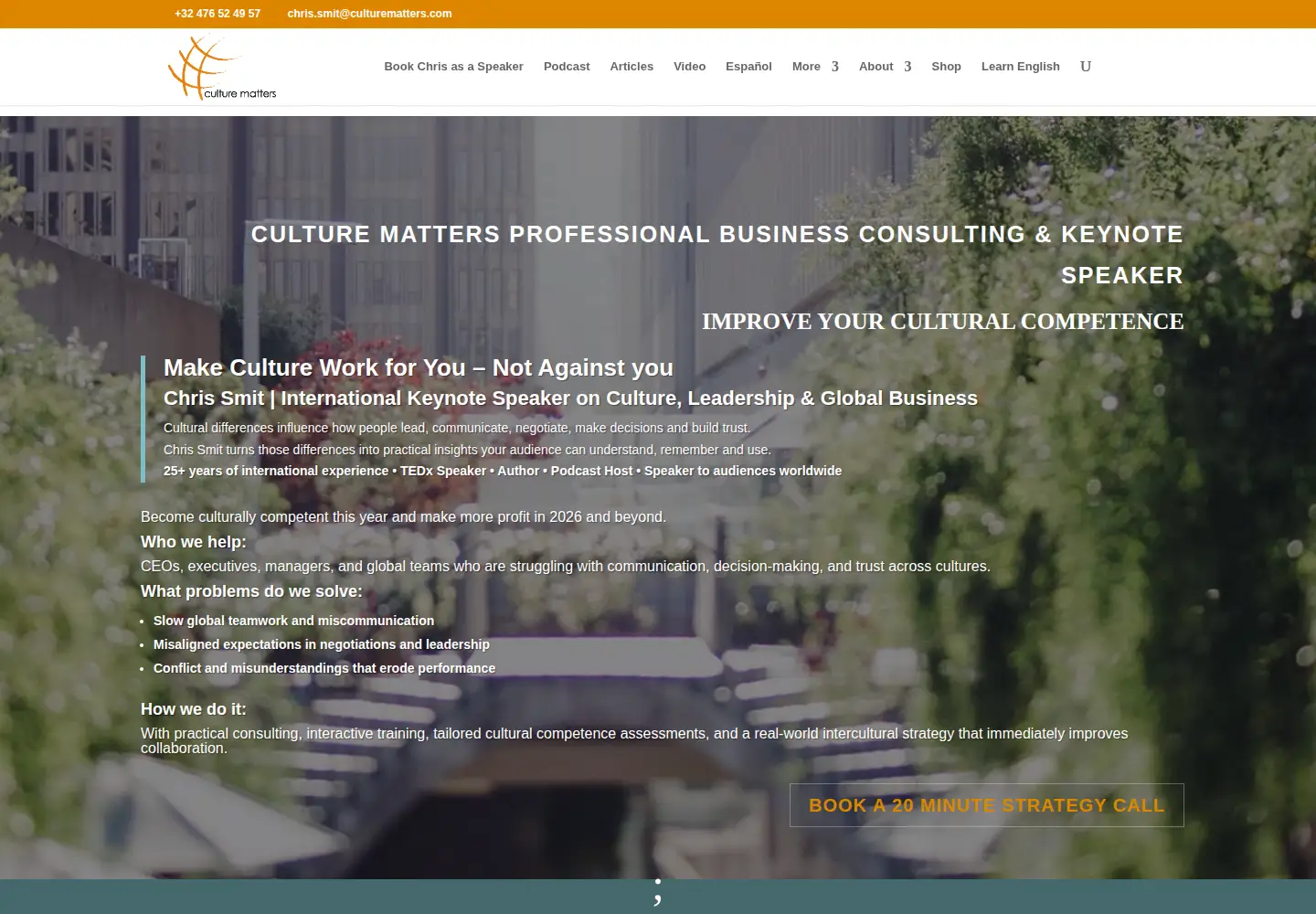Expand the More dropdown menu
The width and height of the screenshot is (1316, 914).
(815, 67)
